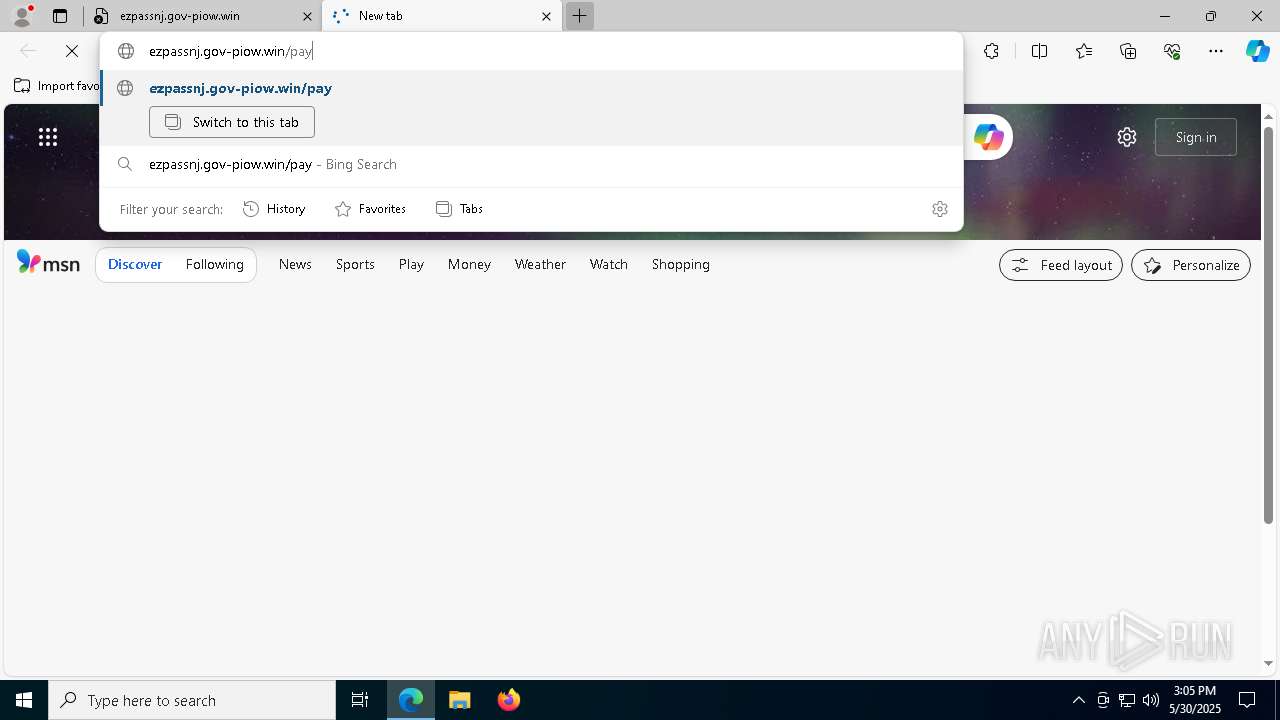Click the scrollbar down arrow
Viewport: 1280px width, 720px height.
click(x=1268, y=663)
